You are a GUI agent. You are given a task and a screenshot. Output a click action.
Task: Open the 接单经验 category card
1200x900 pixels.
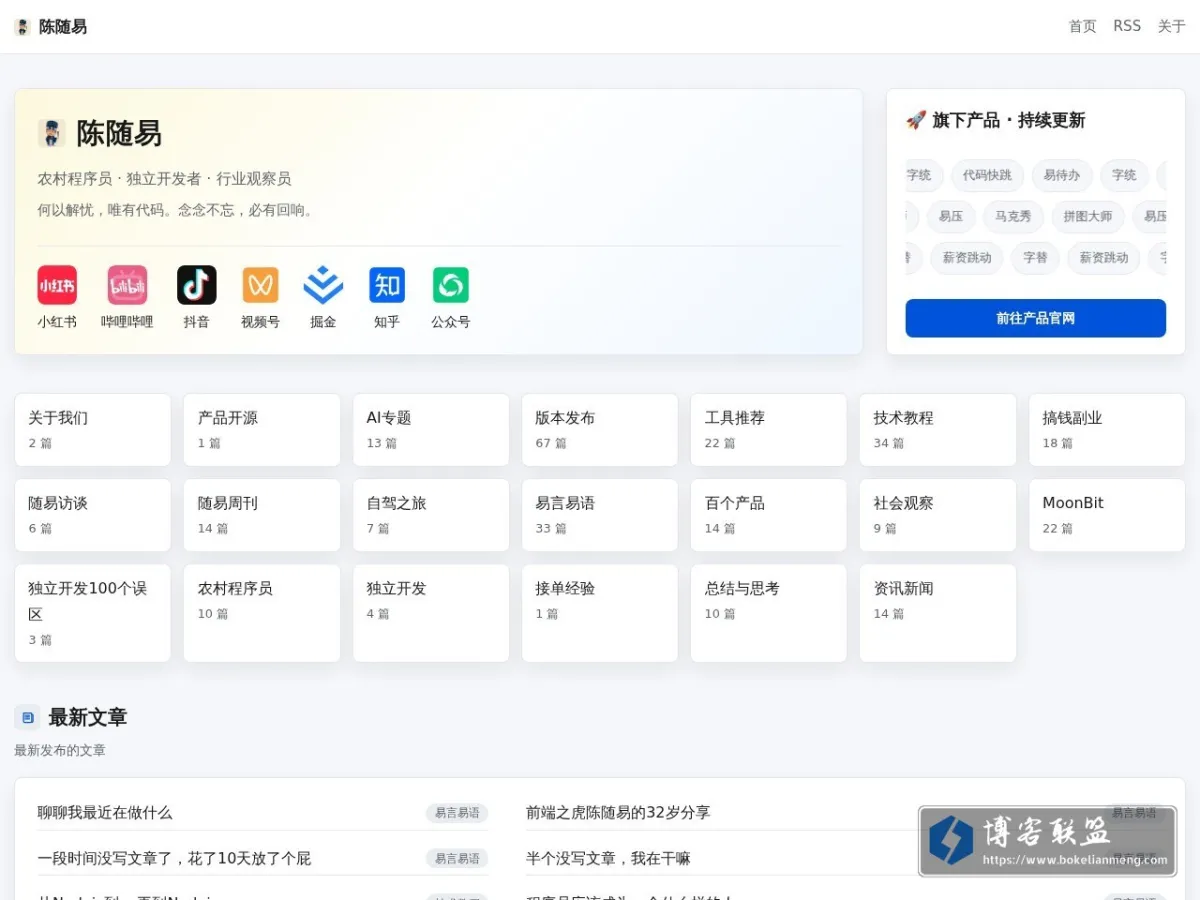point(600,613)
